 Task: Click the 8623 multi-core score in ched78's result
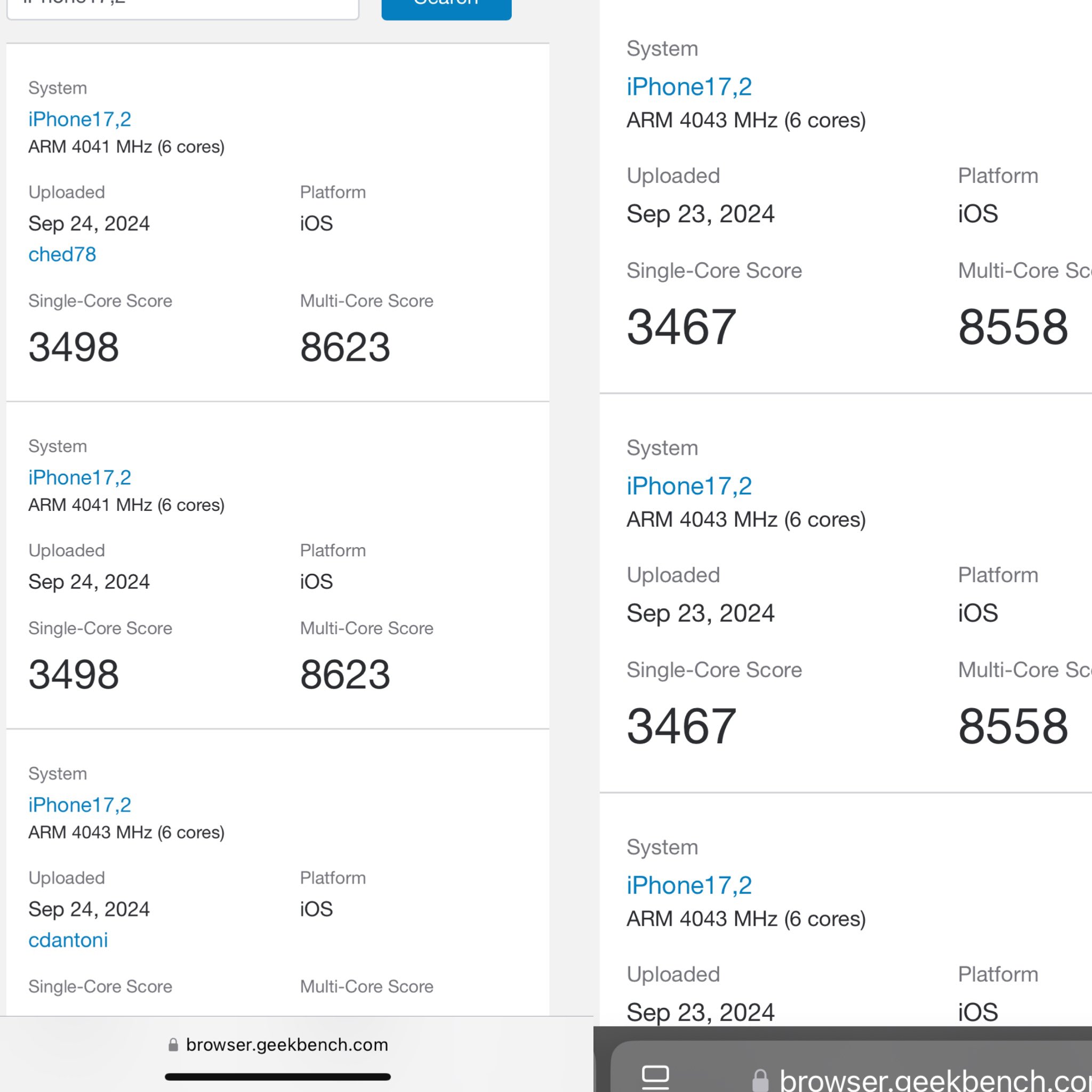345,347
